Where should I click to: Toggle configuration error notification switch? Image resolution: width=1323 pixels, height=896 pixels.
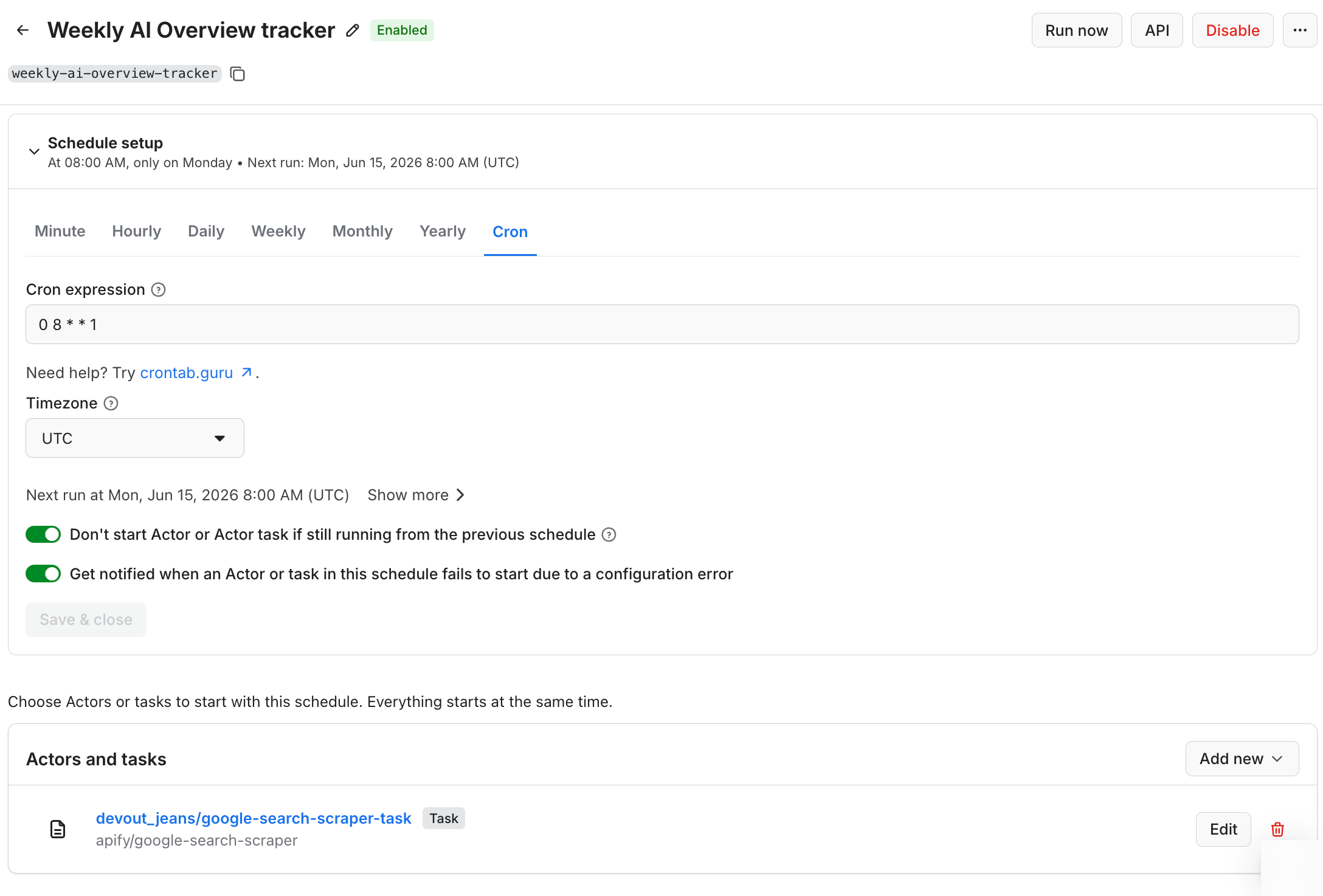[x=43, y=574]
